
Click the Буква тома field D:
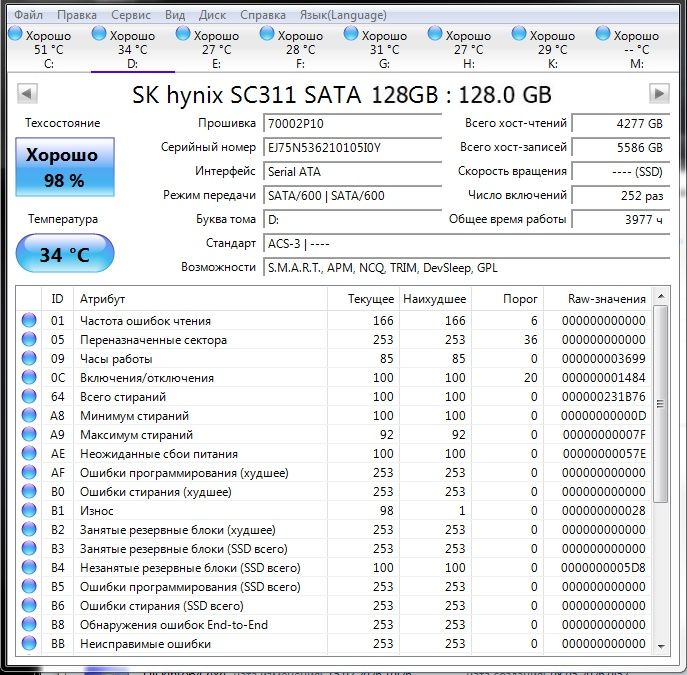[x=352, y=219]
